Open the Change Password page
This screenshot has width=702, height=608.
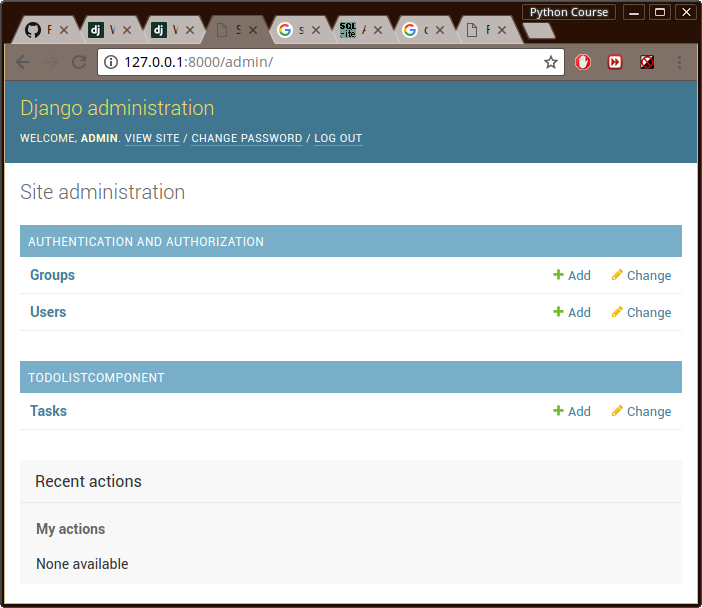point(246,139)
